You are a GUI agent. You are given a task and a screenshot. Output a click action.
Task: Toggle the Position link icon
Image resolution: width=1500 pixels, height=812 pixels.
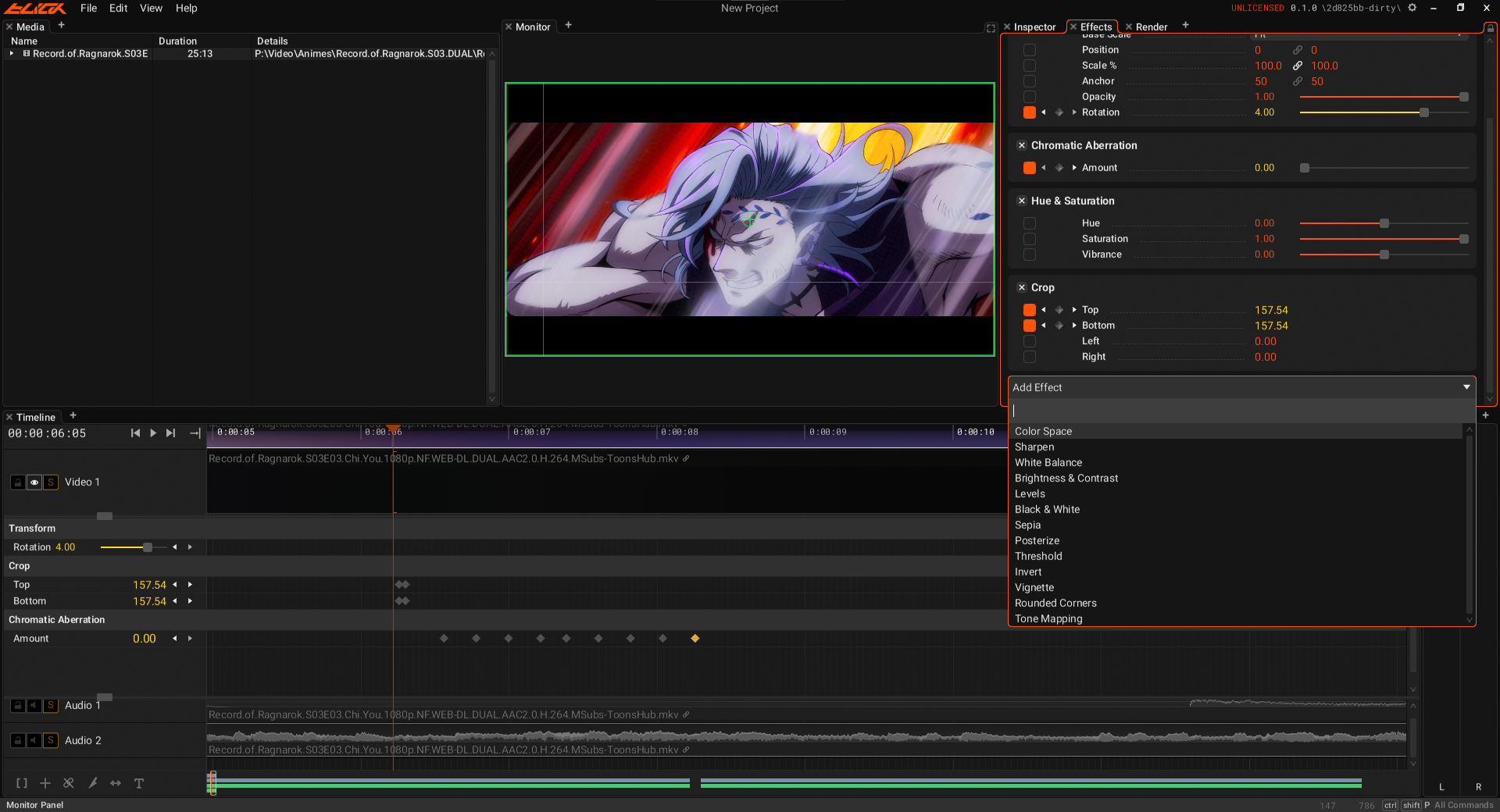(1298, 50)
